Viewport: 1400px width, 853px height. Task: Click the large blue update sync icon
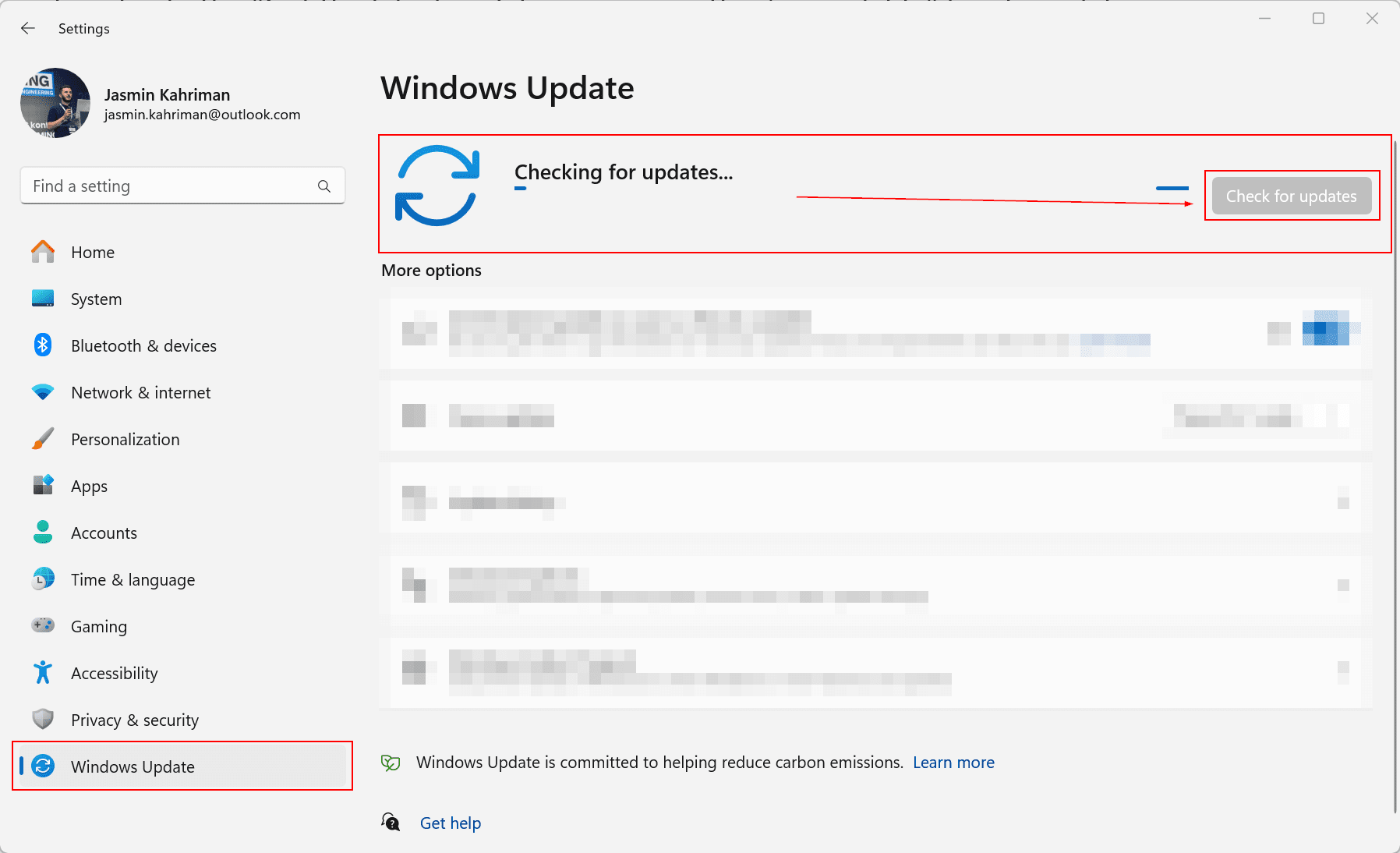click(x=437, y=186)
